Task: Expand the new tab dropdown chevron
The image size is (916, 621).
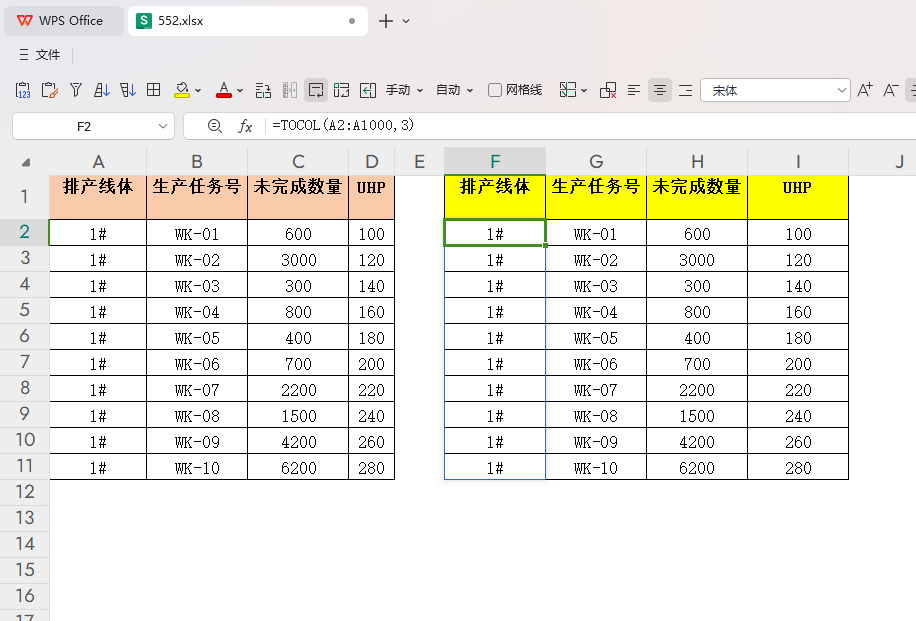Action: [x=406, y=21]
